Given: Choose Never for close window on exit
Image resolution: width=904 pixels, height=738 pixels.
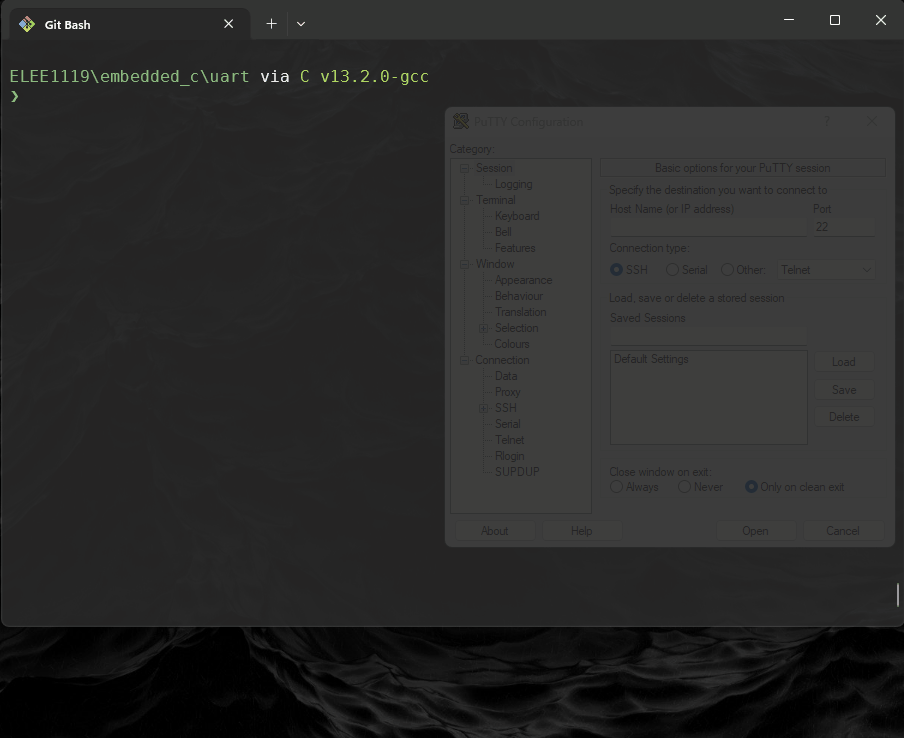Looking at the screenshot, I should tap(684, 487).
